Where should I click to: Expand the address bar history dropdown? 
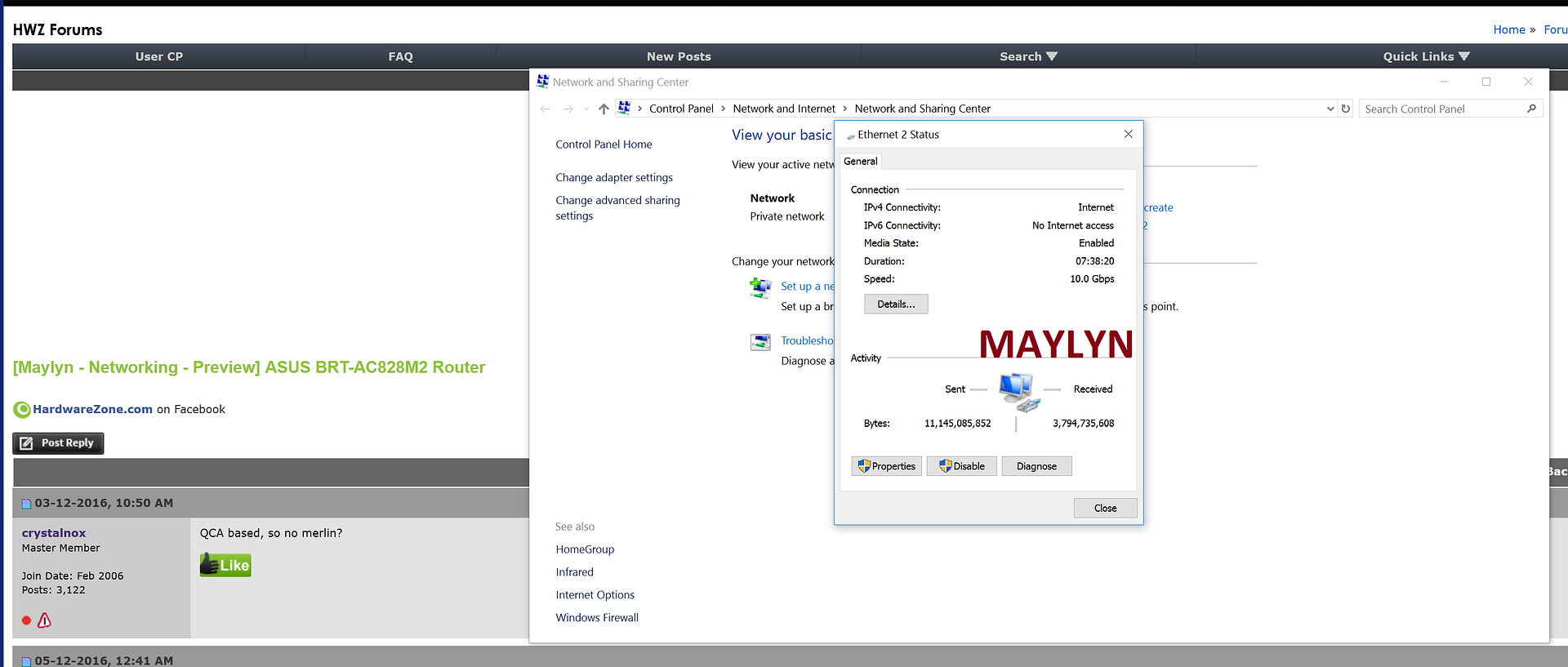(1330, 109)
